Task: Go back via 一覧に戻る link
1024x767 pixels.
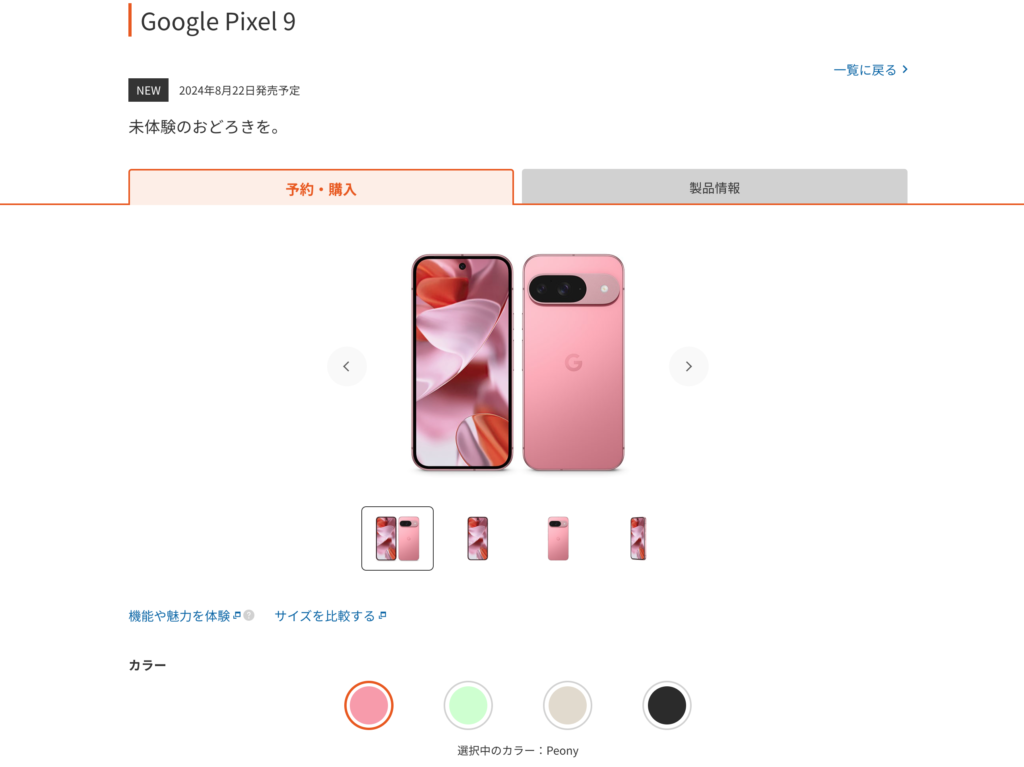Action: (x=865, y=70)
